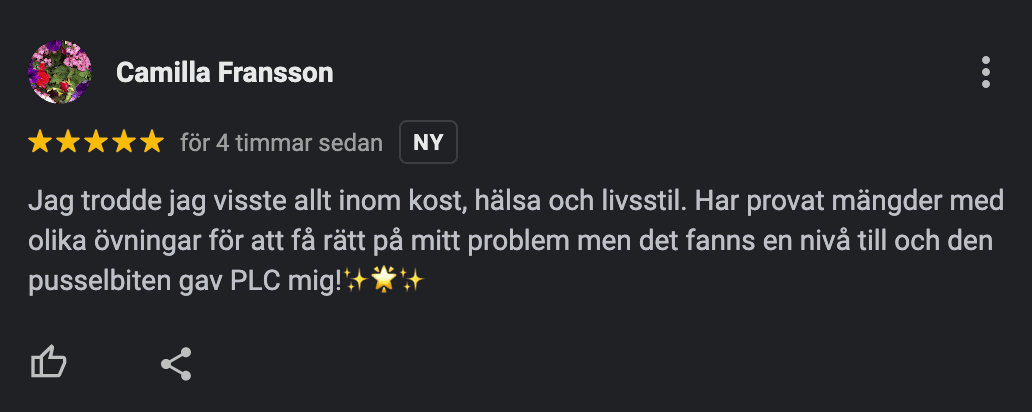Click the fifth yellow rating star
This screenshot has width=1032, height=412.
(153, 142)
